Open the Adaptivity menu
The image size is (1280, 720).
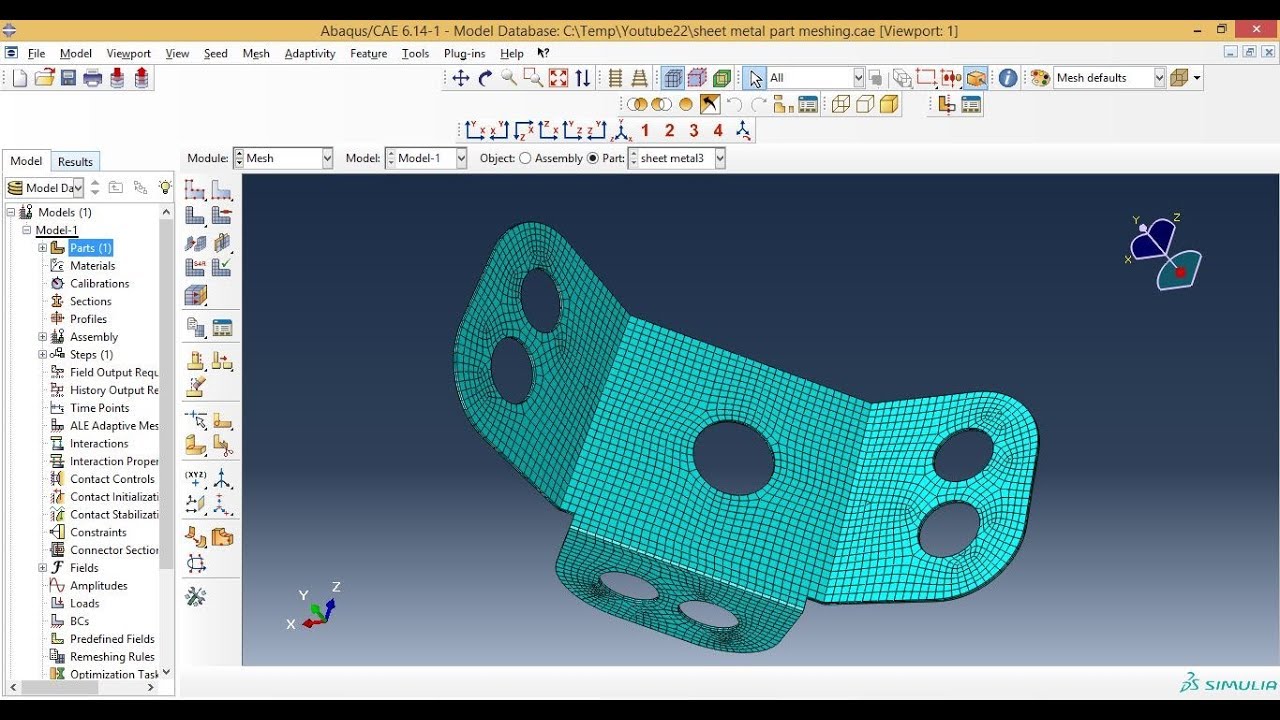[310, 53]
